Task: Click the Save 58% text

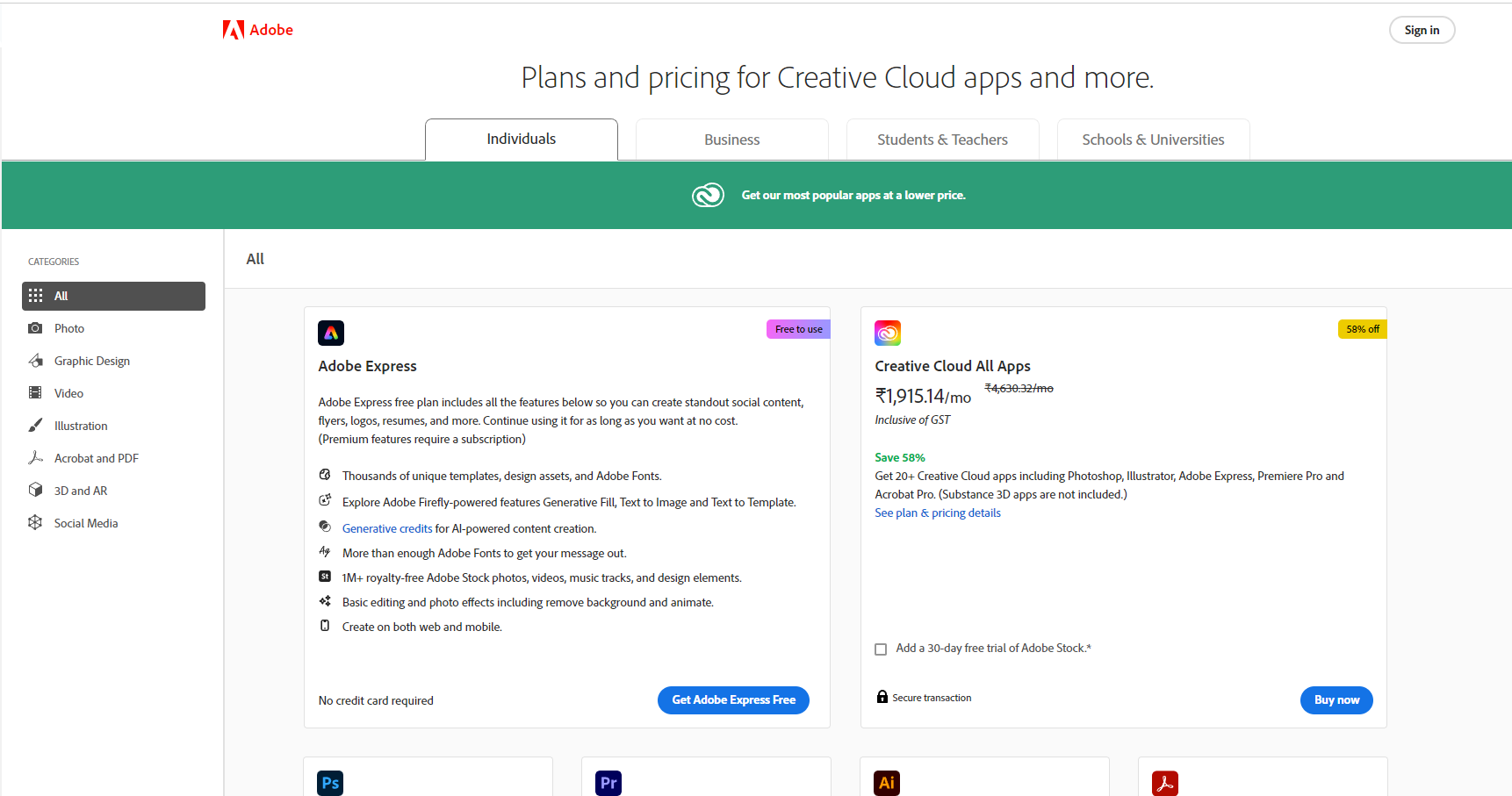Action: click(900, 457)
